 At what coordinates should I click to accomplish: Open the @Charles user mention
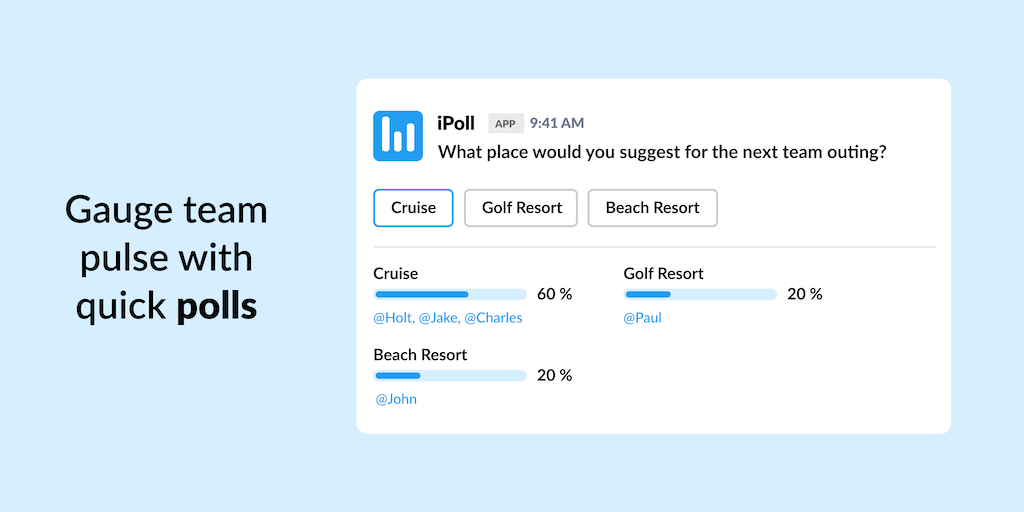coord(493,318)
